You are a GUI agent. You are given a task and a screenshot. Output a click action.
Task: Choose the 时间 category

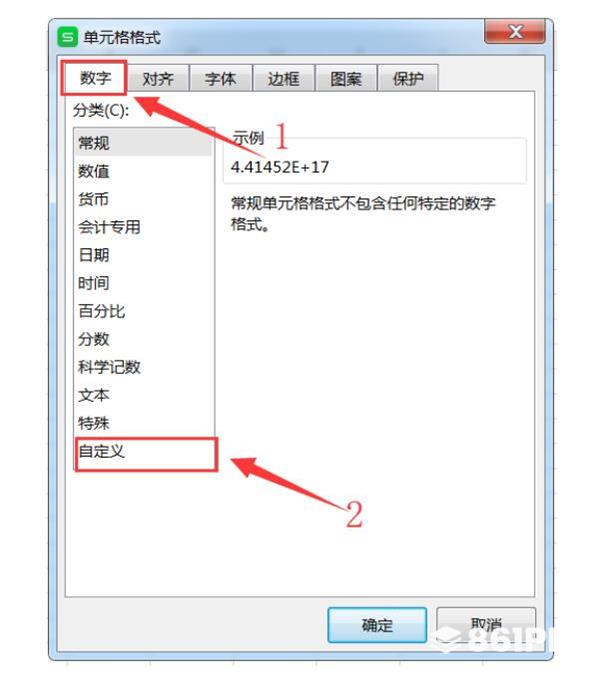point(144,283)
